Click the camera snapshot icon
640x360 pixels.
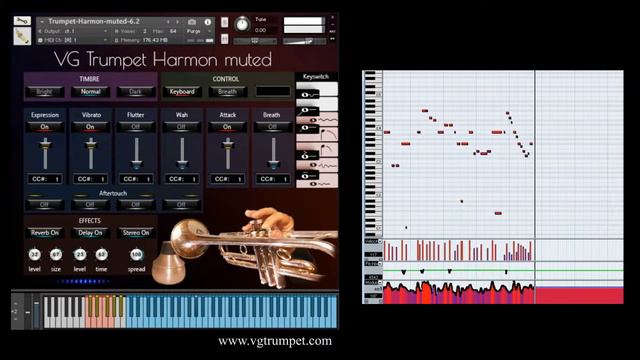[192, 22]
